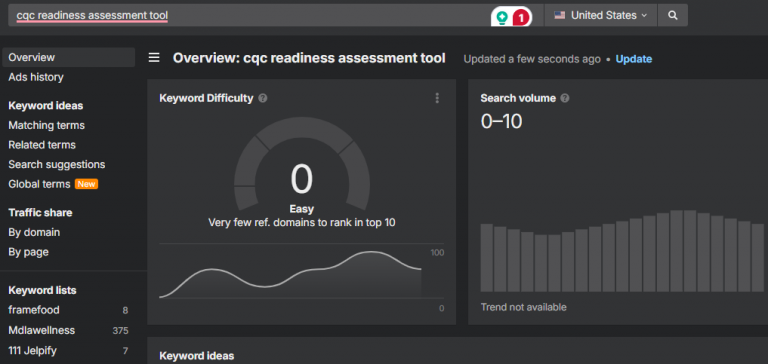Go to Related terms report
768x364 pixels.
[x=42, y=145]
